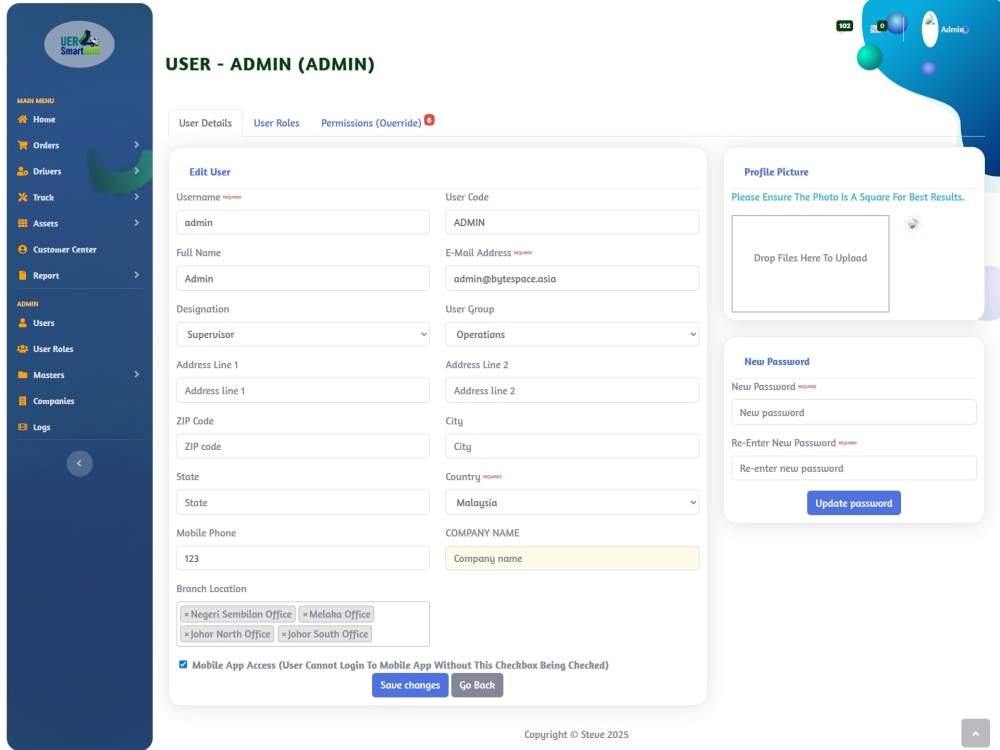Remove Johor South Office branch tag
1000x750 pixels.
click(x=284, y=635)
